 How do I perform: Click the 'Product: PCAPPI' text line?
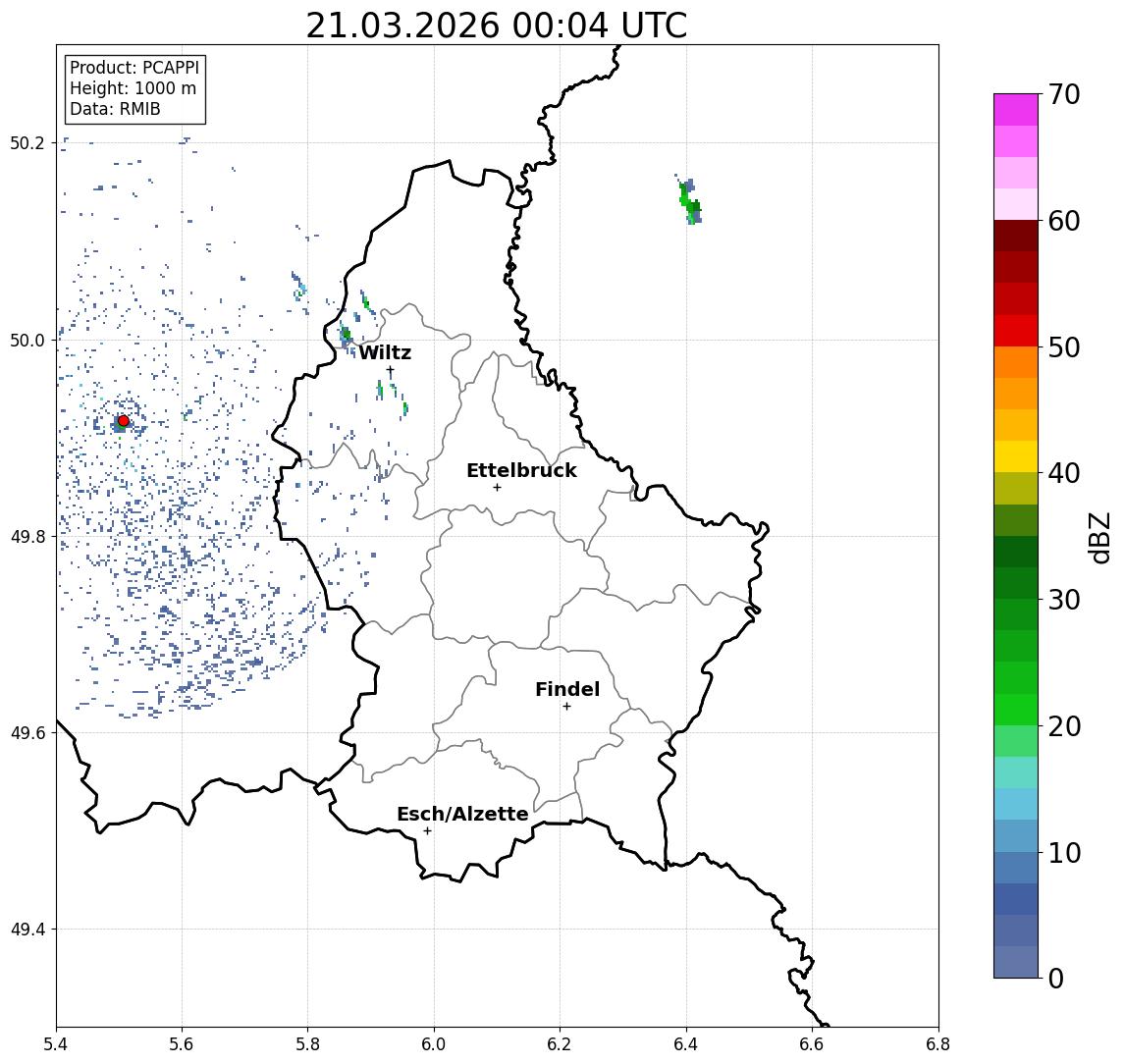[x=134, y=68]
